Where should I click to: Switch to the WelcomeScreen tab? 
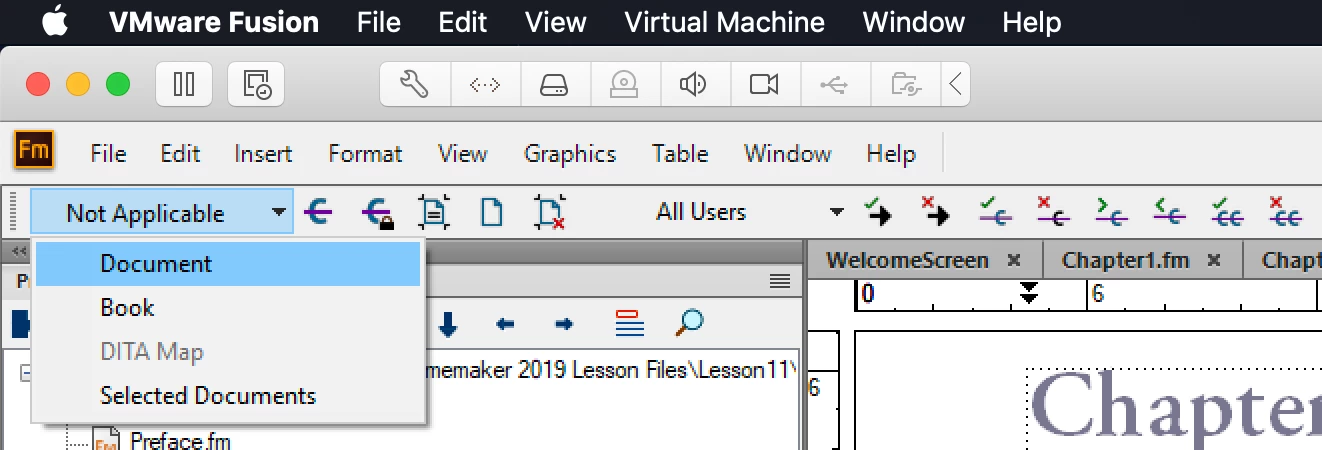pyautogui.click(x=908, y=261)
